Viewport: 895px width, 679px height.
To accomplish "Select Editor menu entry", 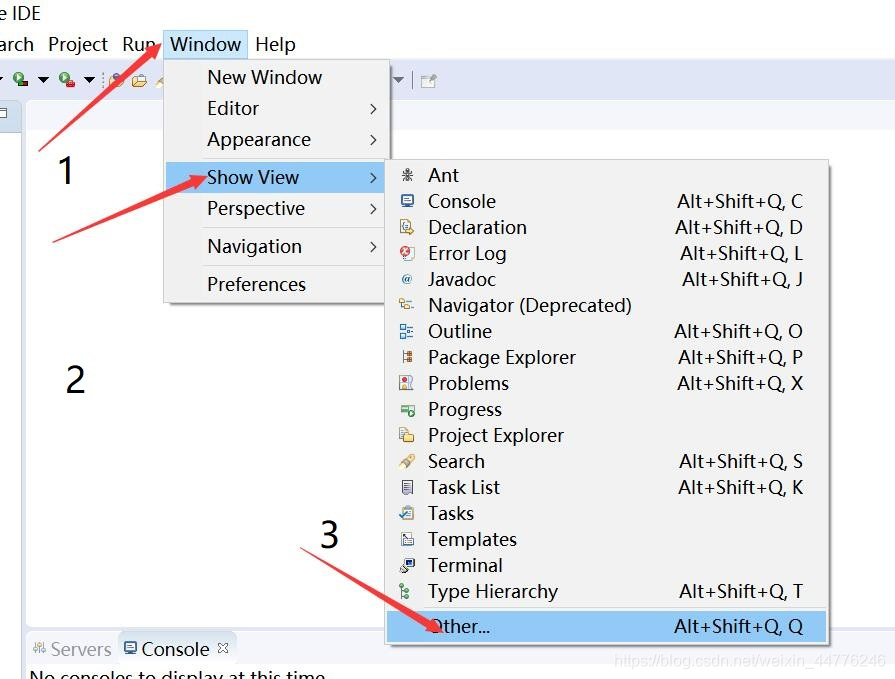I will pos(277,108).
